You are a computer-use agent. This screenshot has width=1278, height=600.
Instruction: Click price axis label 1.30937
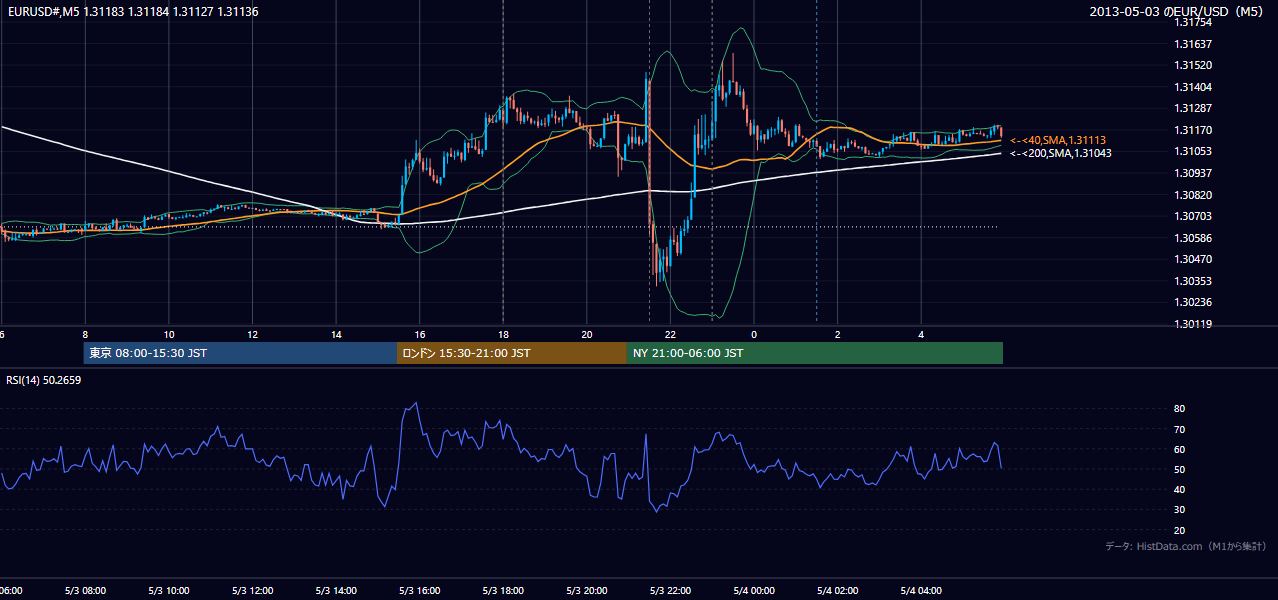(x=1192, y=173)
